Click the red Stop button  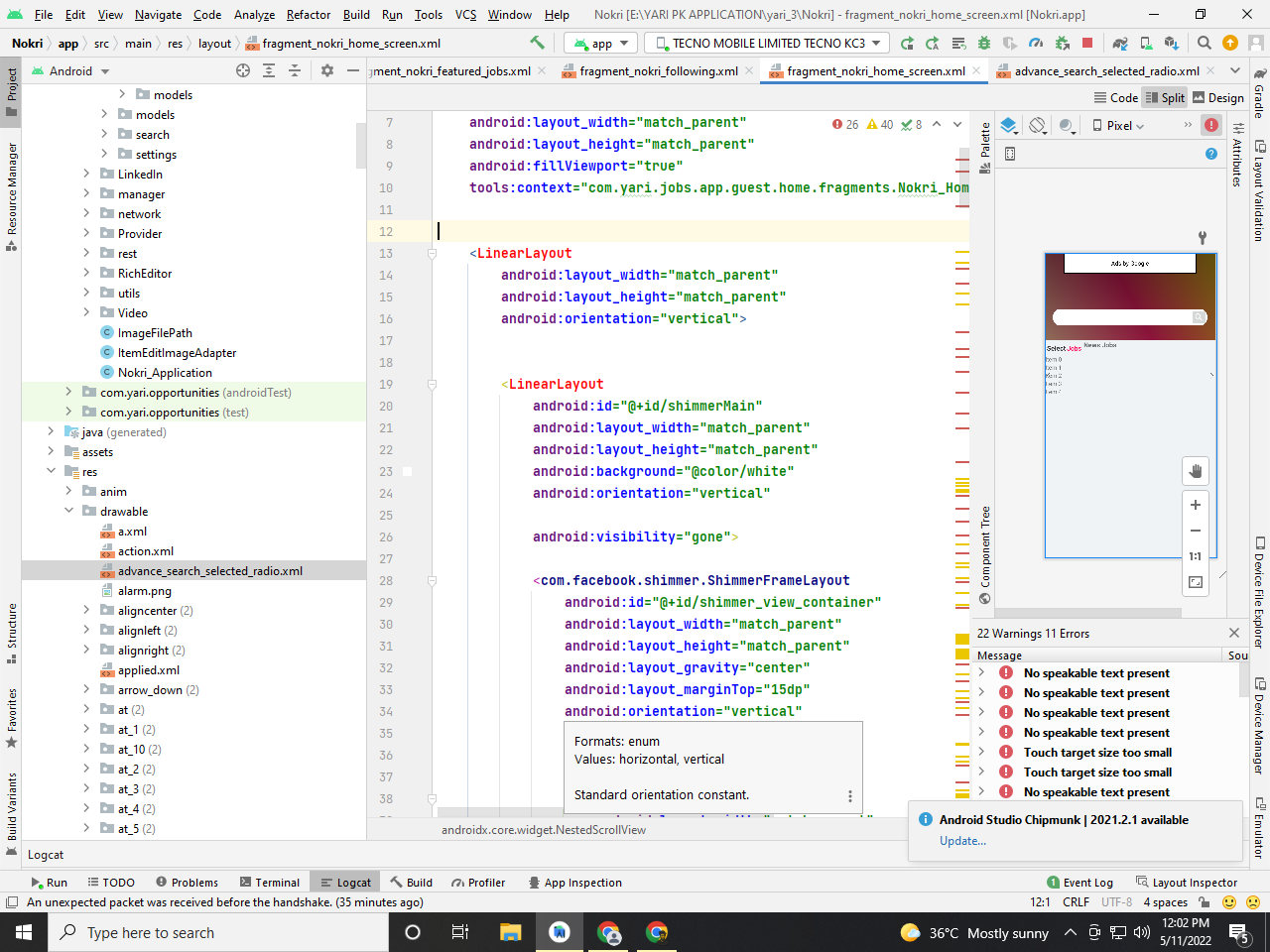pos(1087,43)
